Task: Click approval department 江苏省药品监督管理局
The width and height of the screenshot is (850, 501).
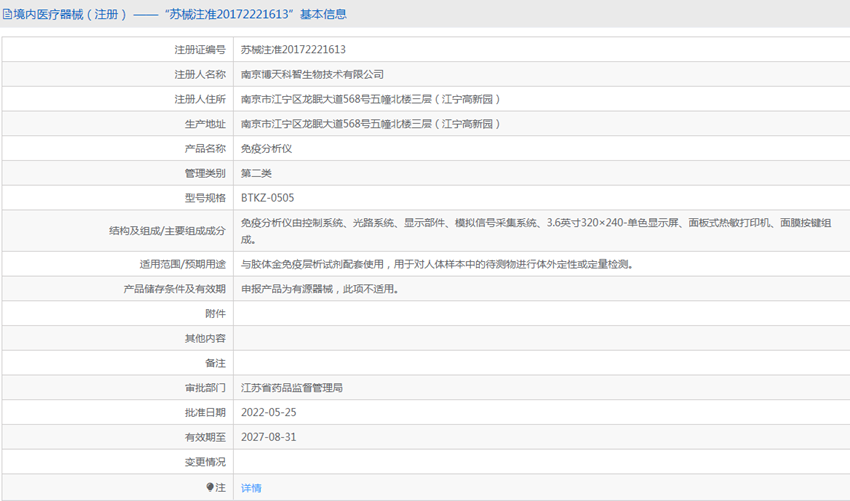Action: [x=292, y=387]
